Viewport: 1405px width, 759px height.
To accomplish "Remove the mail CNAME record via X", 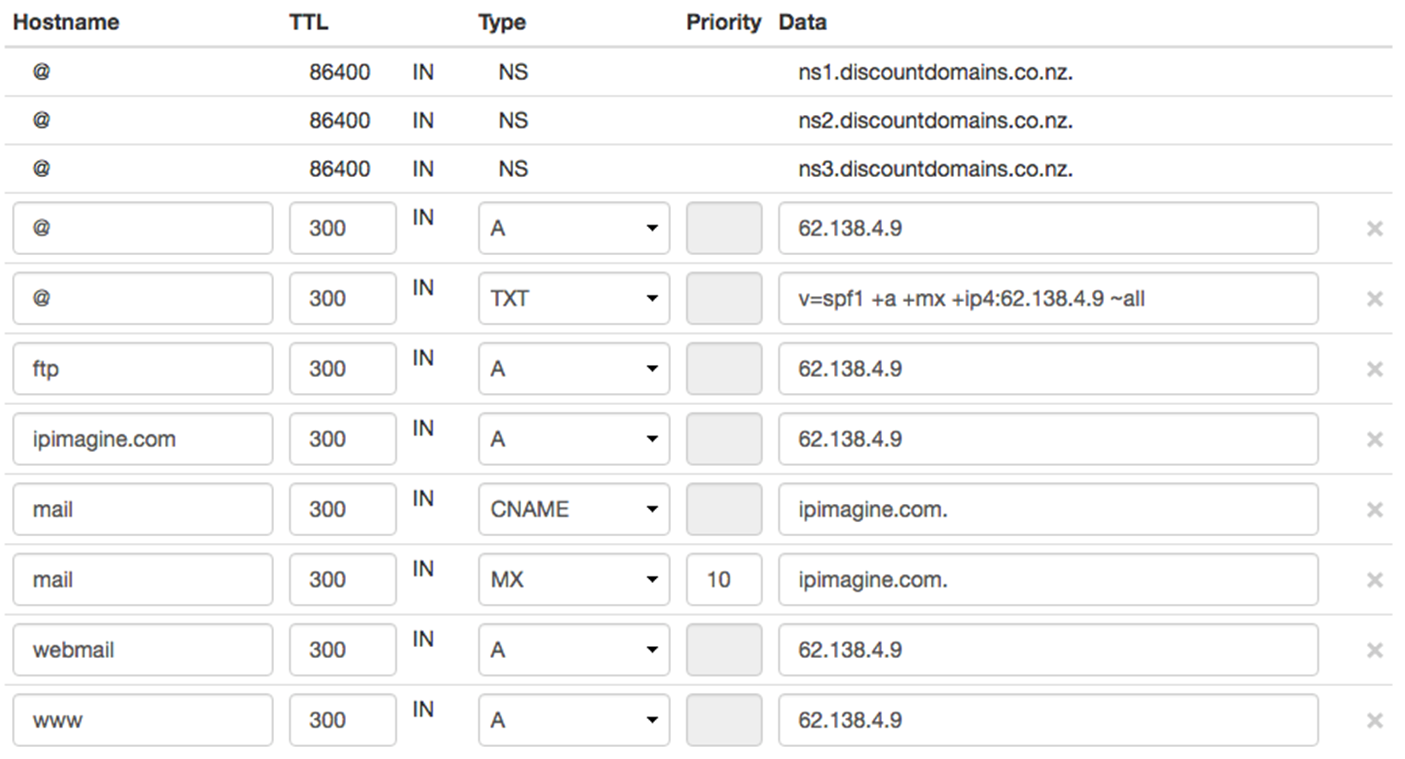I will tap(1374, 510).
